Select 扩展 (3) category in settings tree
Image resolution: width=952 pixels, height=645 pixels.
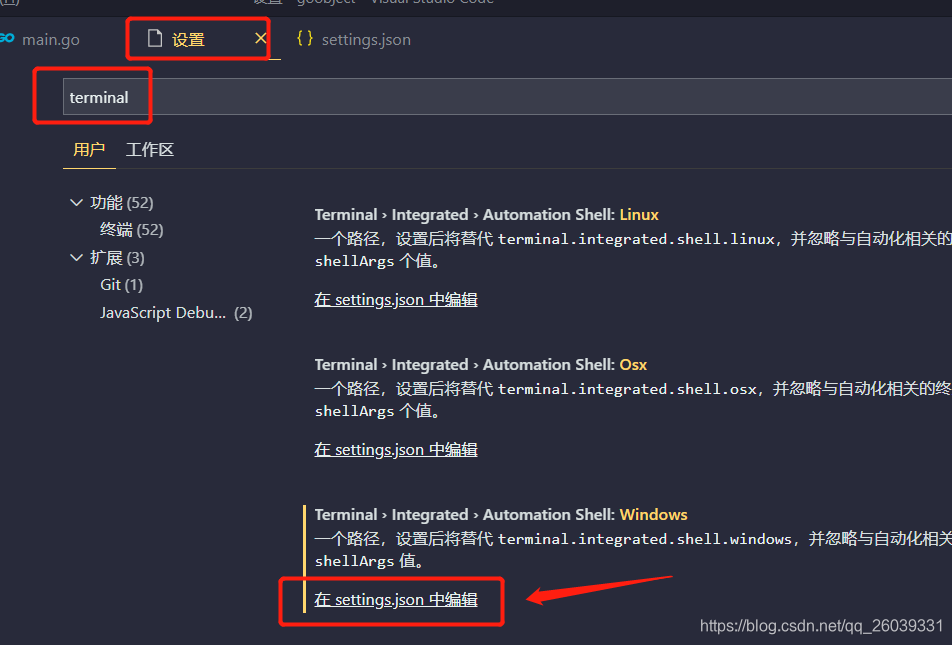[x=117, y=258]
